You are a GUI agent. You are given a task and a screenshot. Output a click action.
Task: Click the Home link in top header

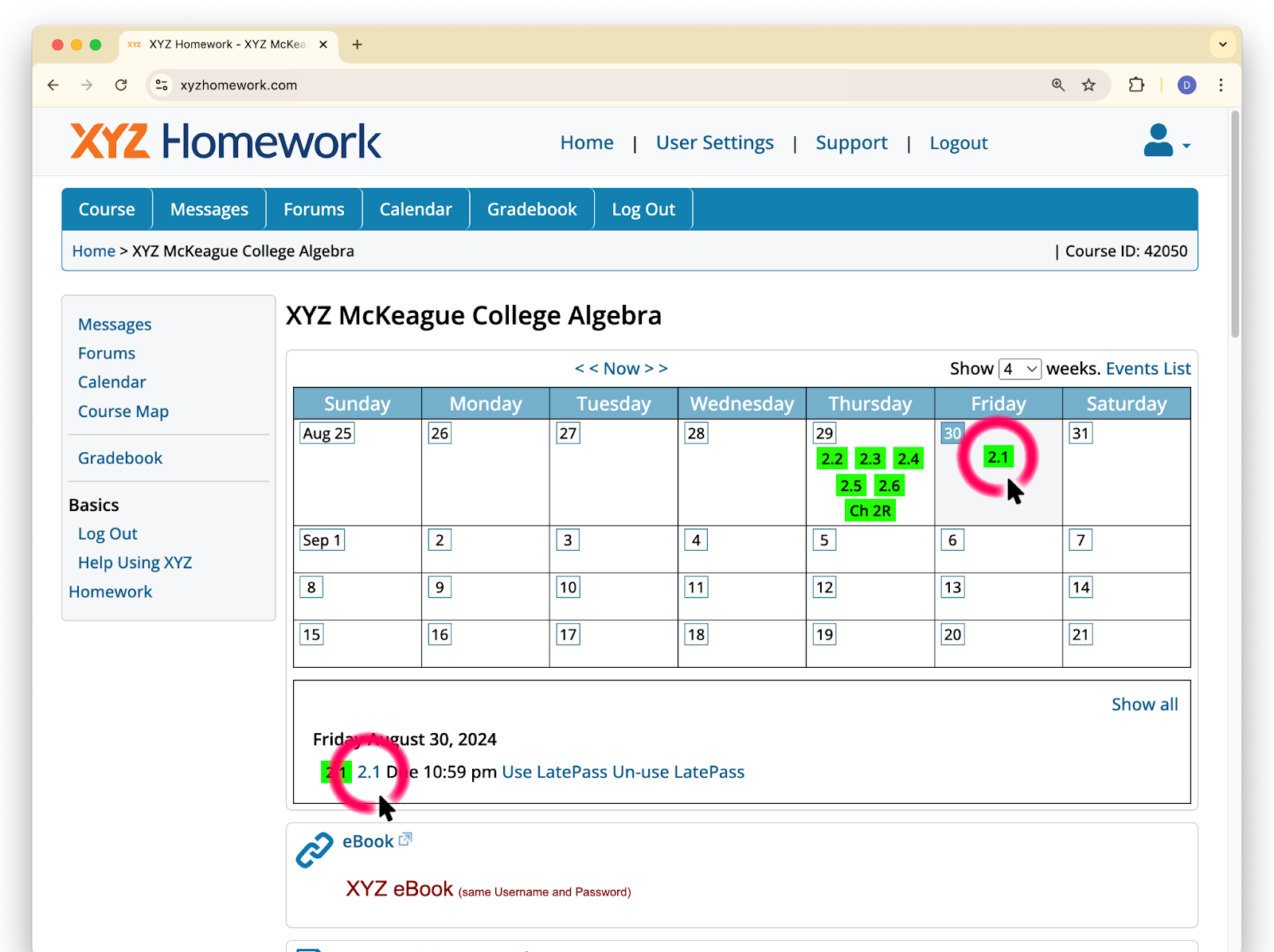click(x=587, y=143)
